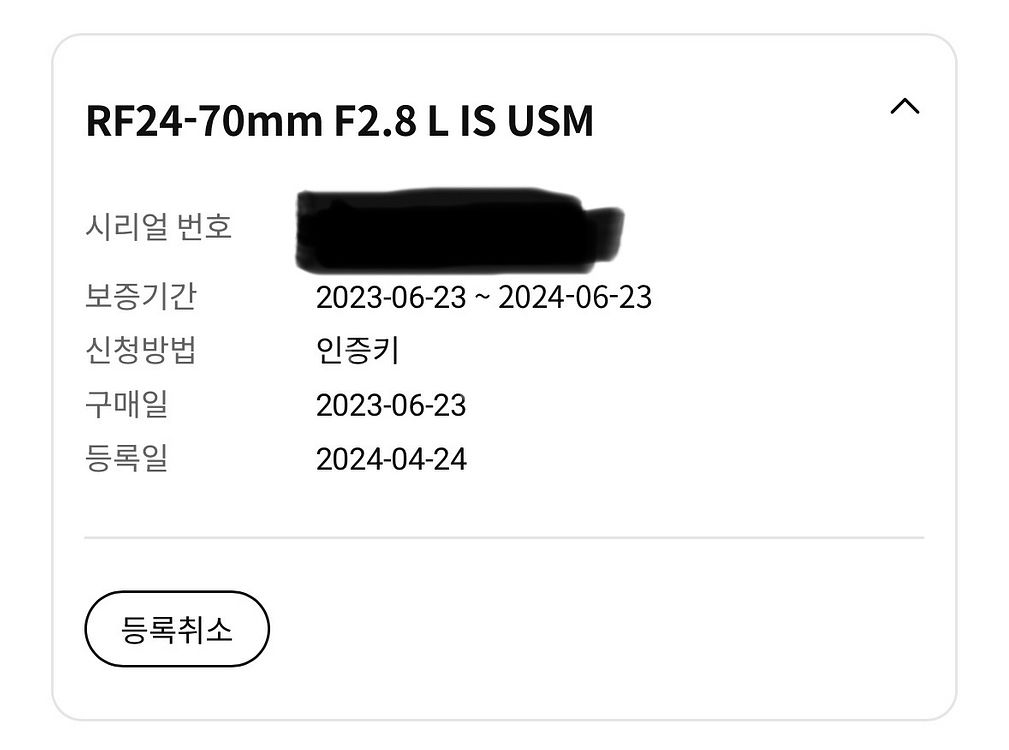This screenshot has height=750, width=1009.
Task: Click the tilde between the warranty dates
Action: coord(482,298)
